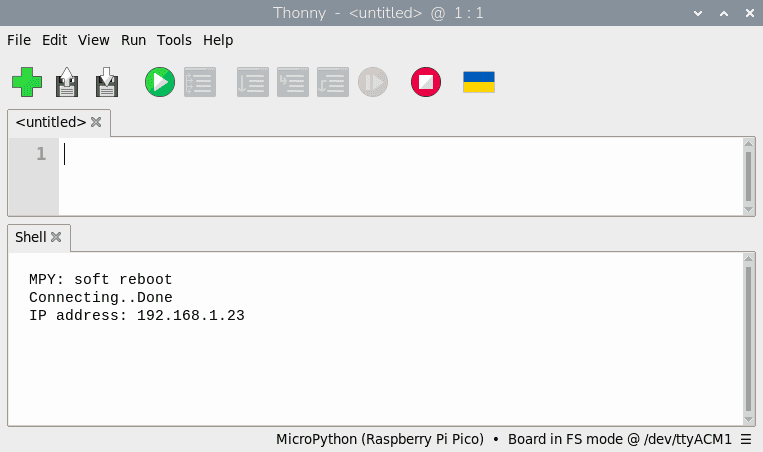763x452 pixels.
Task: Maximize the Thonny window
Action: [724, 13]
